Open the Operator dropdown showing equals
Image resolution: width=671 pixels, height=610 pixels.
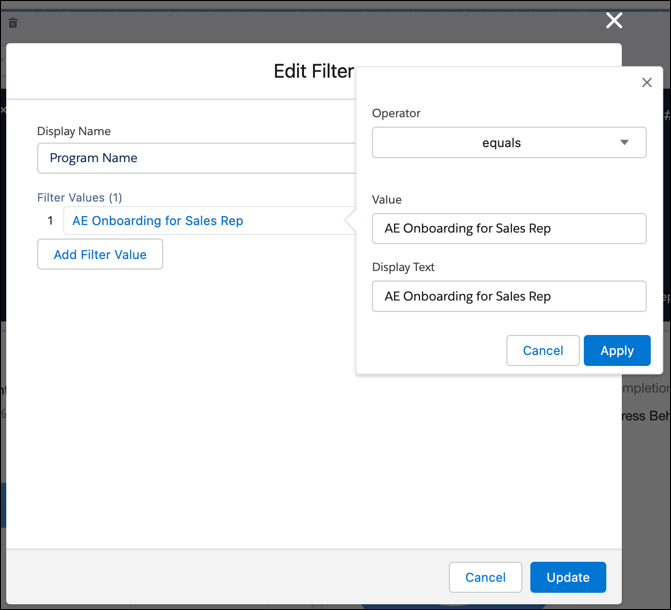click(x=509, y=143)
